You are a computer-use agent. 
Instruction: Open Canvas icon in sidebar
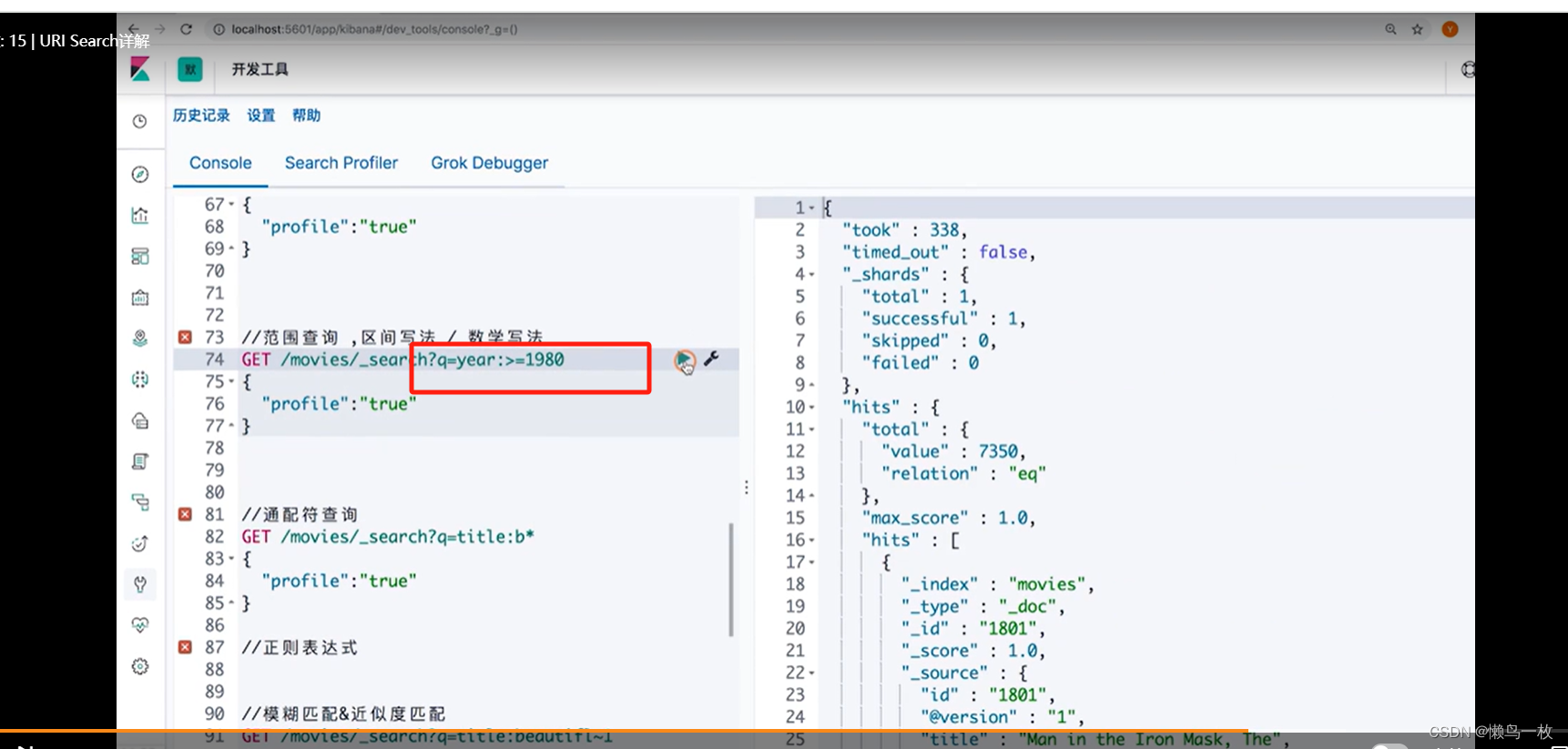pos(140,298)
